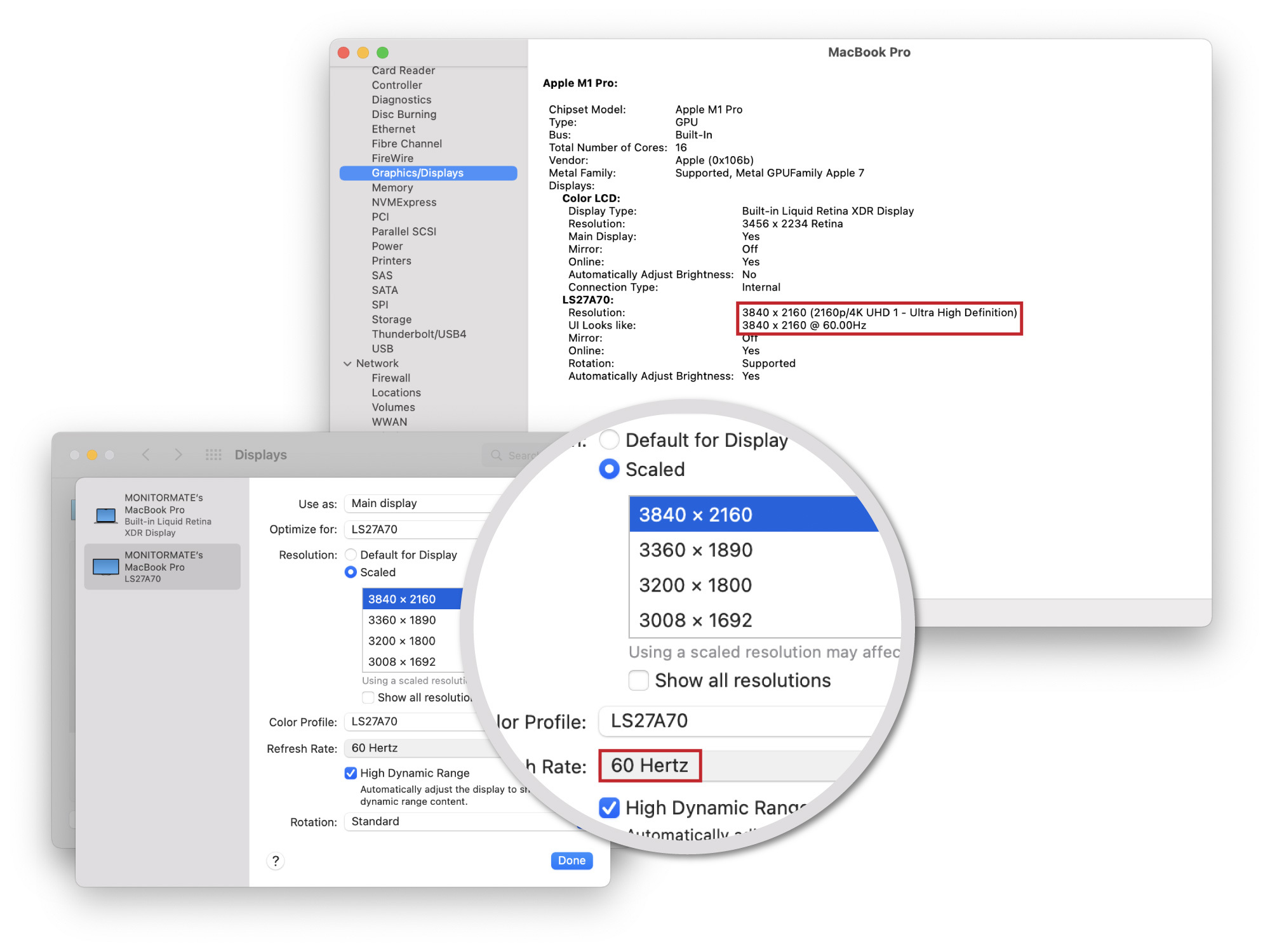
Task: Open the show-all grid icon
Action: 213,454
